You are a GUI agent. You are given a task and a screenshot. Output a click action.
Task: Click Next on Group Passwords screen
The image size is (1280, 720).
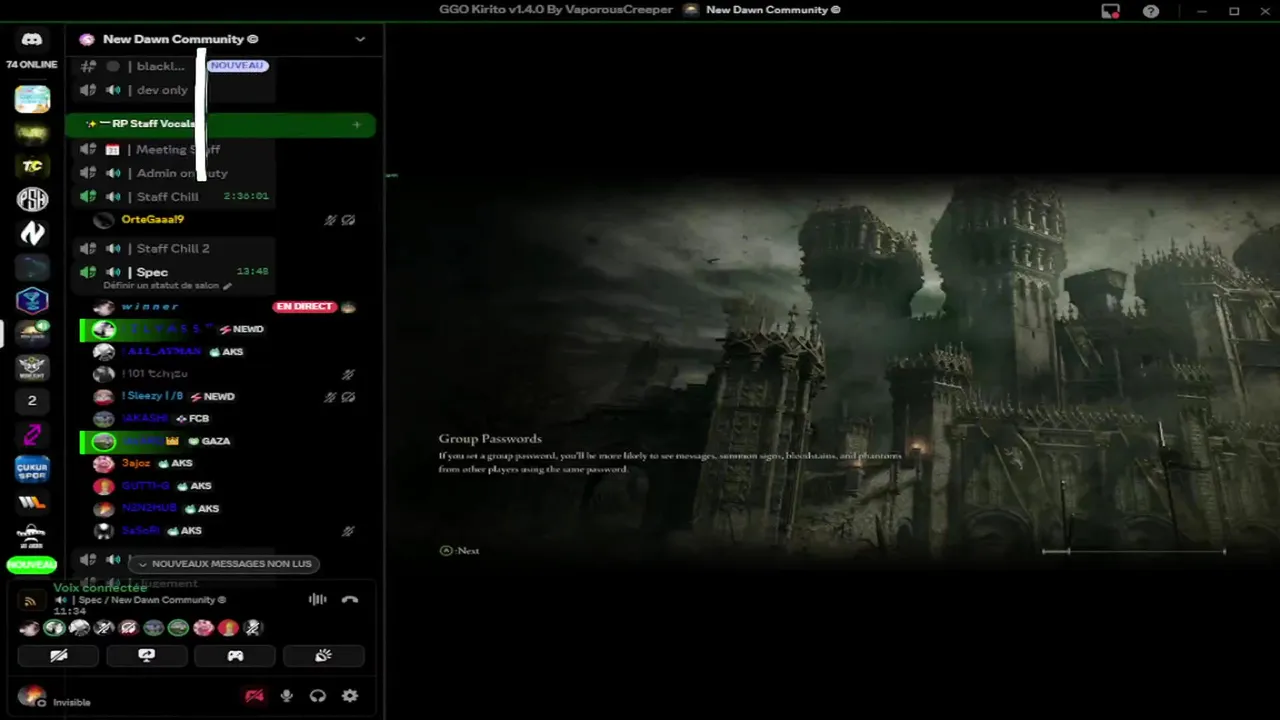coord(460,551)
